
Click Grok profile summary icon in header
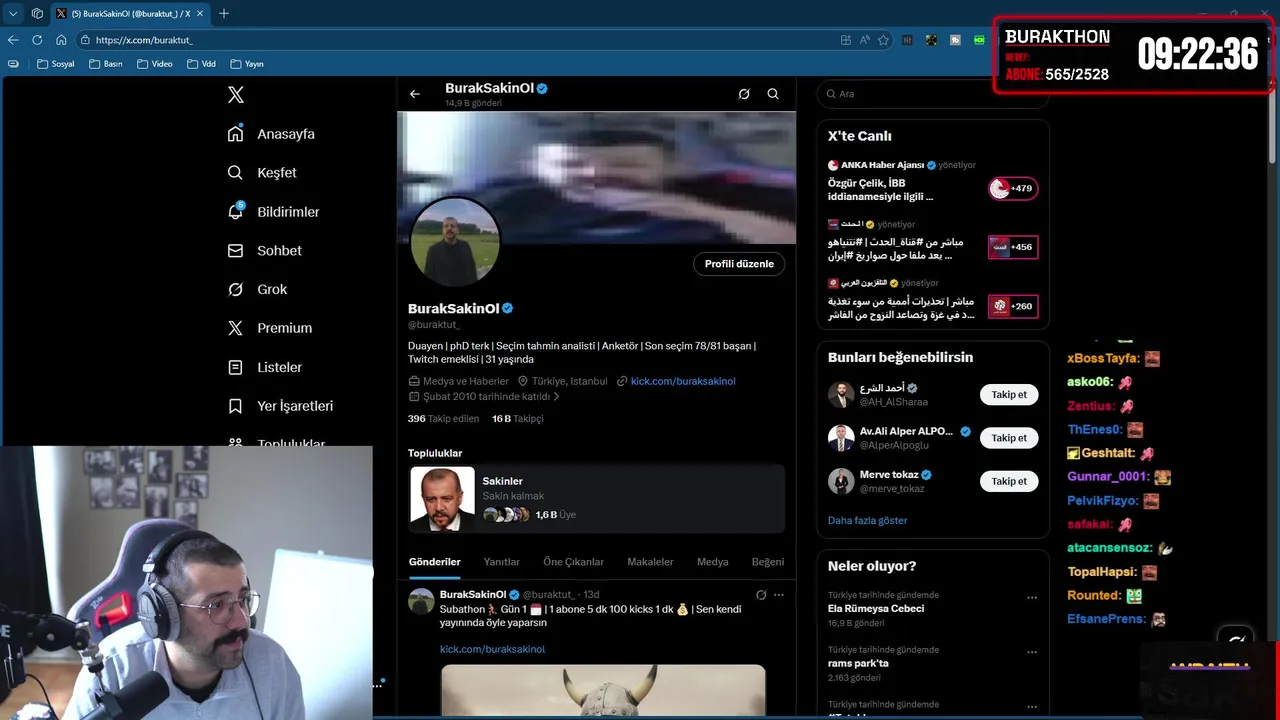point(744,94)
